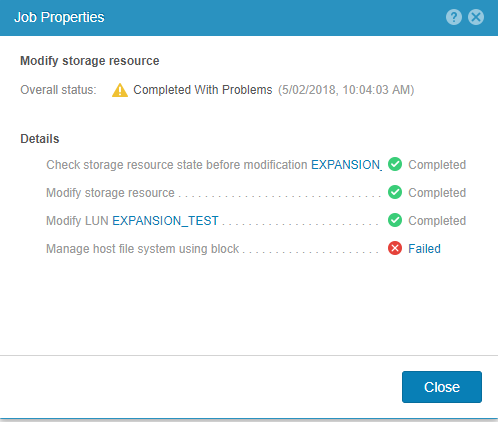The image size is (498, 422).
Task: Click the Details section heading
Action: point(40,139)
